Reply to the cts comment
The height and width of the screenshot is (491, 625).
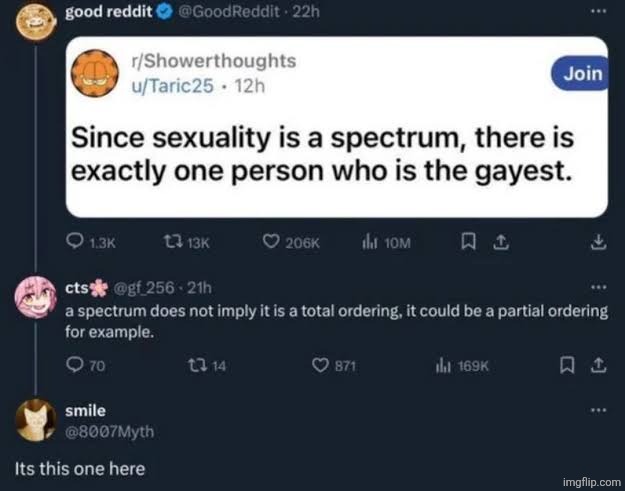click(75, 366)
